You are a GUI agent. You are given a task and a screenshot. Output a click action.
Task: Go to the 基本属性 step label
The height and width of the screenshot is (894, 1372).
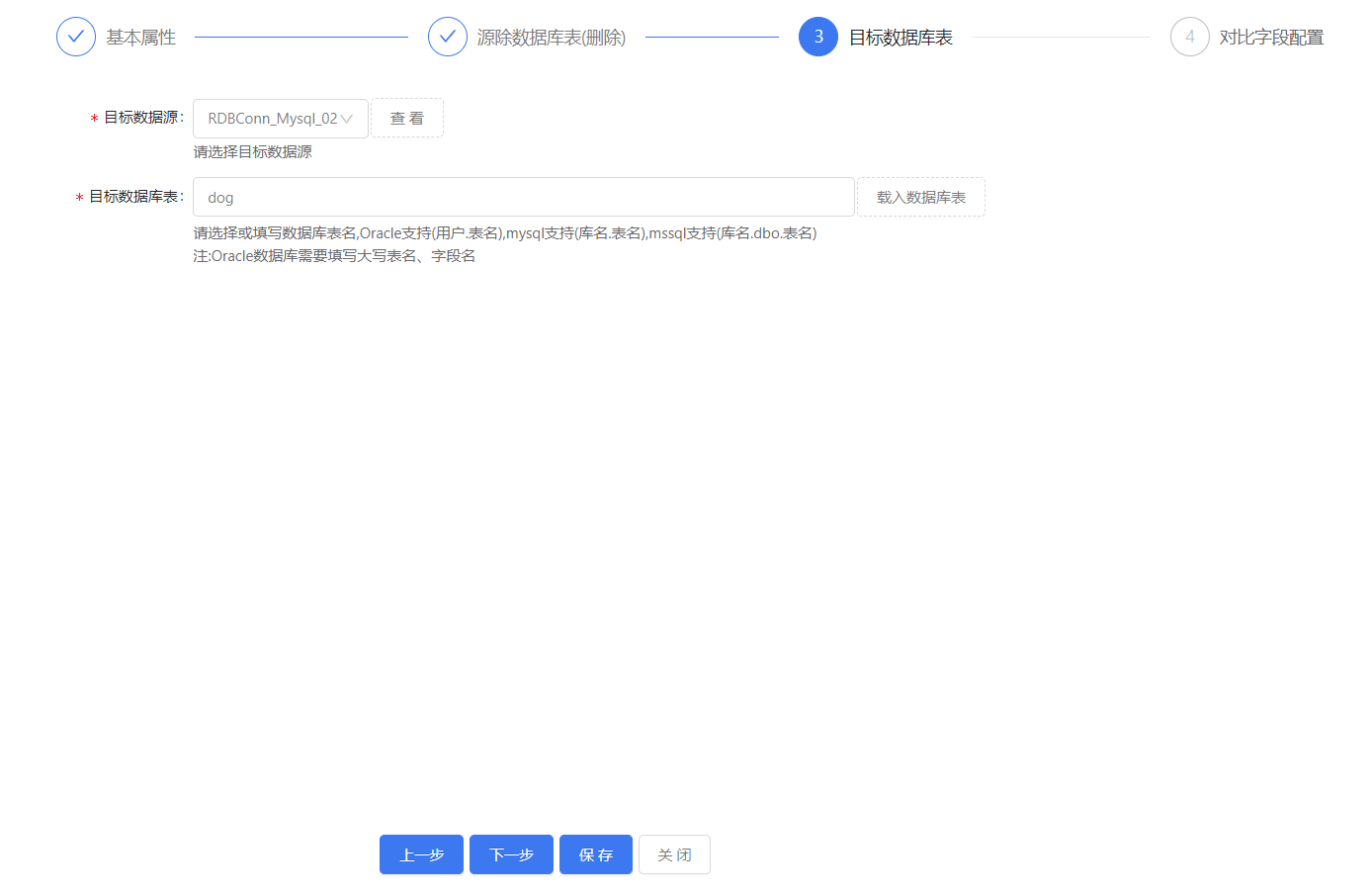coord(140,38)
